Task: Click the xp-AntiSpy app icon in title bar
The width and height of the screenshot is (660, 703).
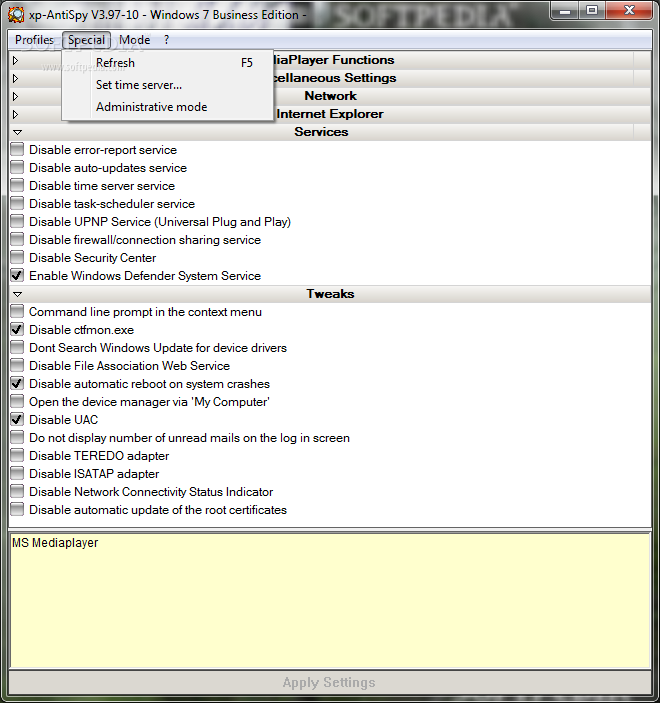Action: [x=16, y=14]
